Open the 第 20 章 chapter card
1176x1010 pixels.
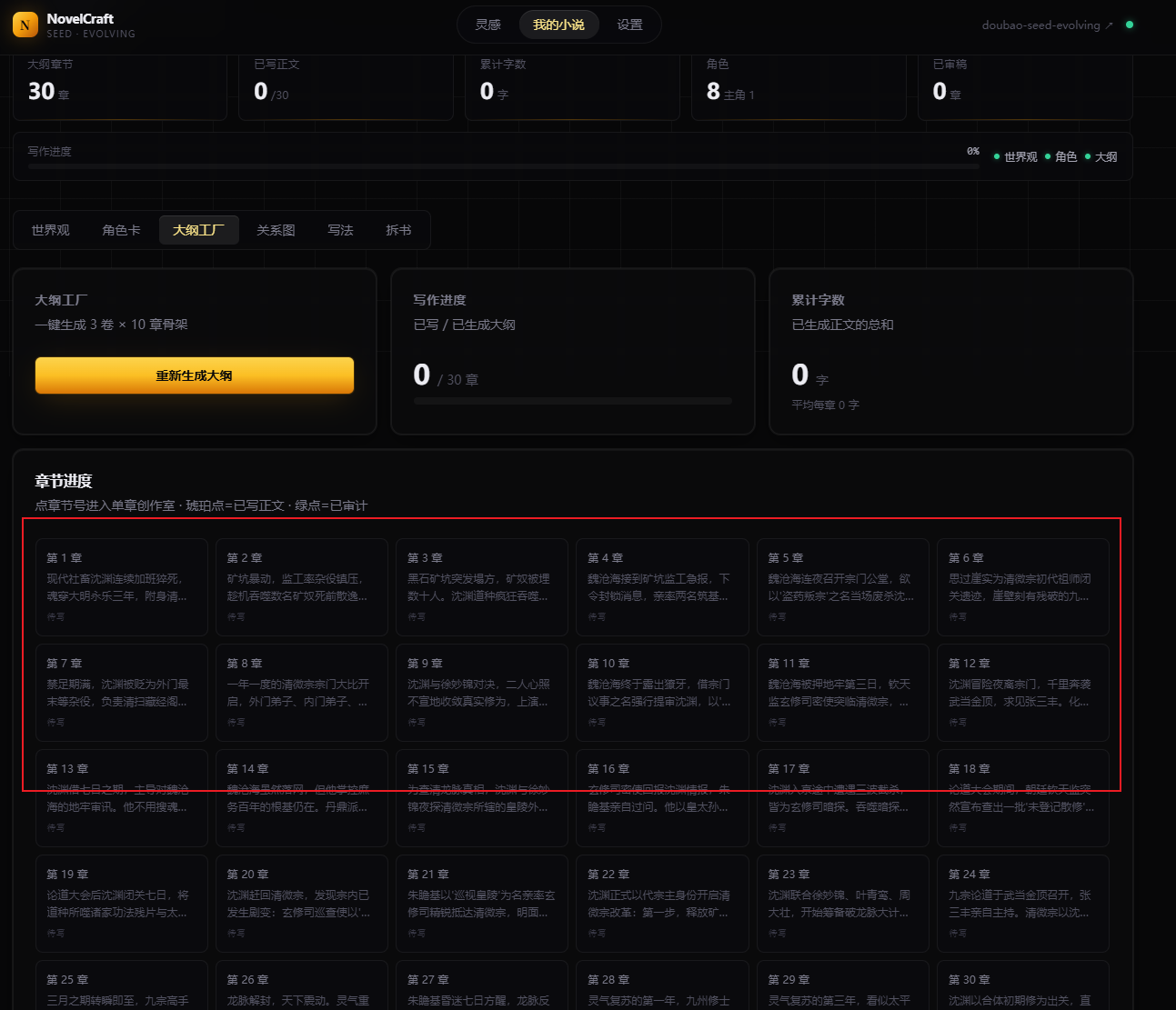[302, 904]
